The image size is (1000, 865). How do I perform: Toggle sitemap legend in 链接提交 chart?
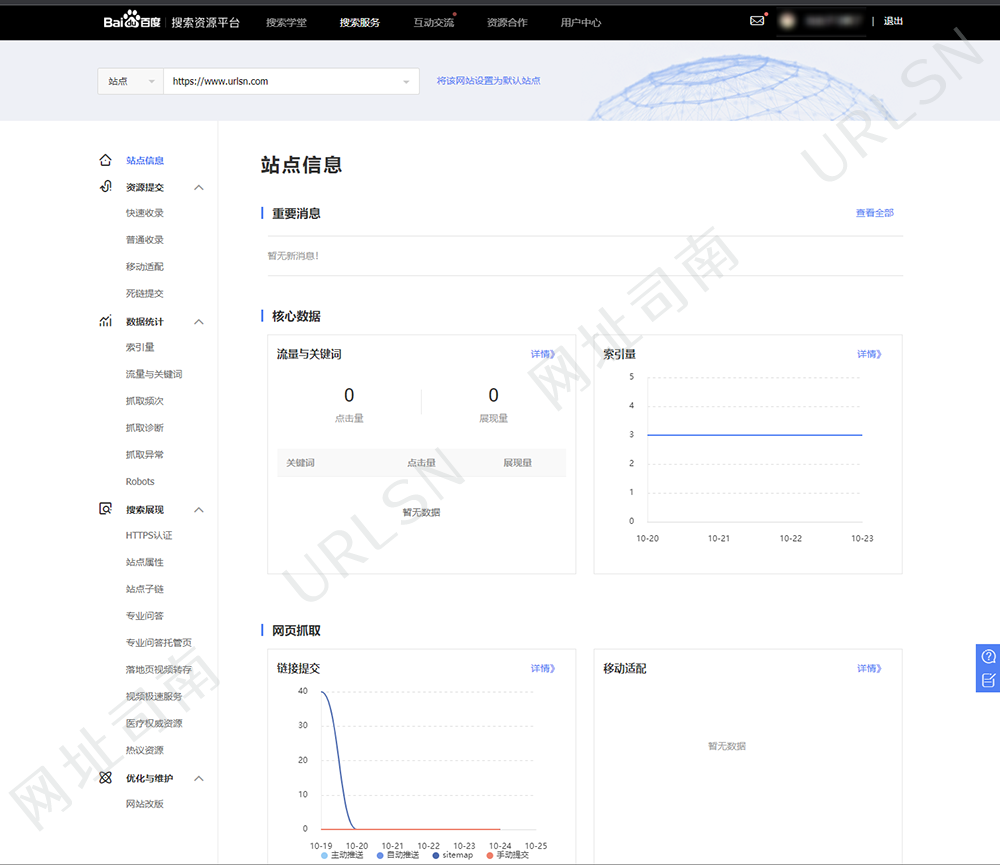pyautogui.click(x=452, y=855)
